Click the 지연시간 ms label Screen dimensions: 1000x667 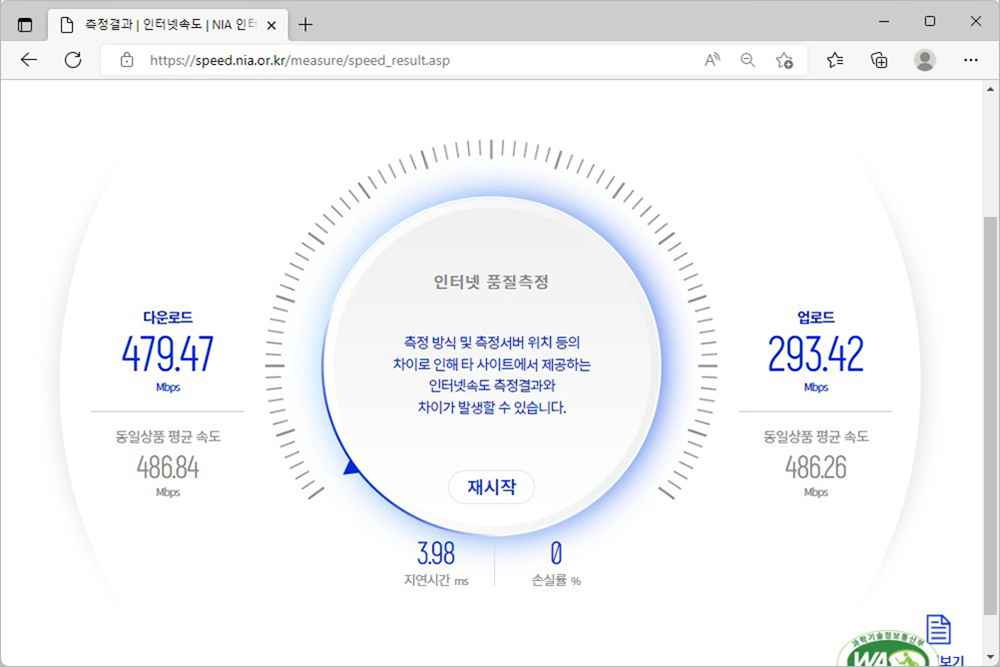(436, 580)
